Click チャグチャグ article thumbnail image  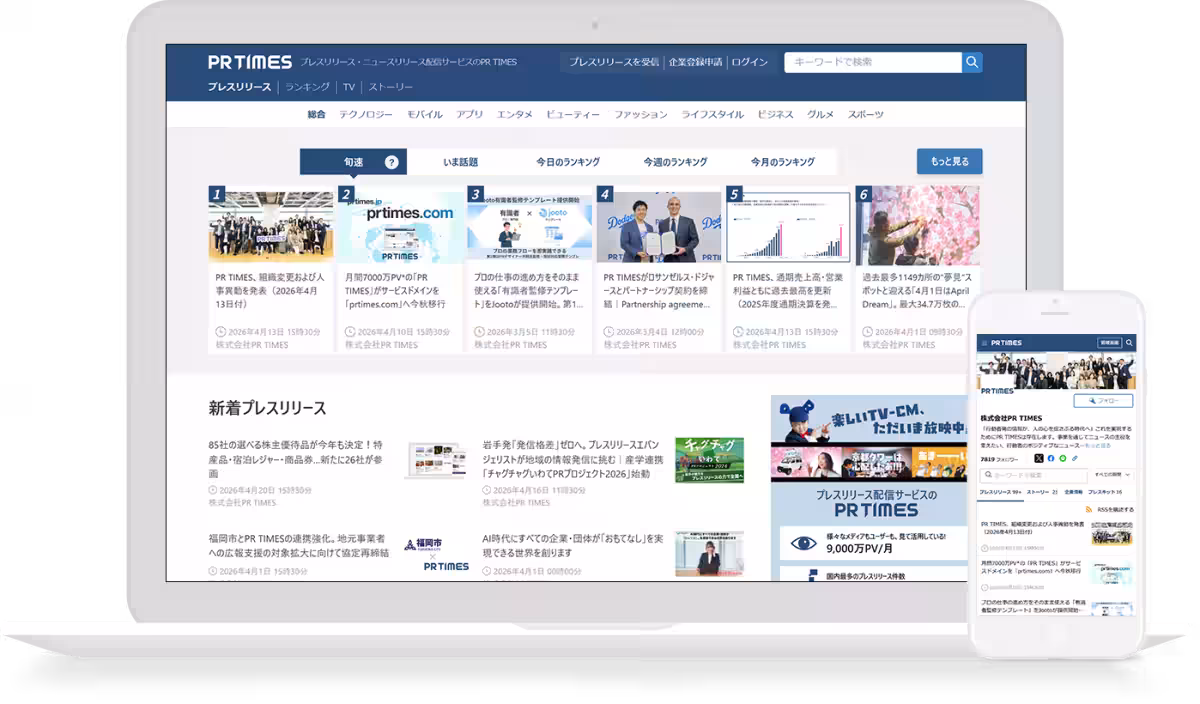tap(709, 460)
